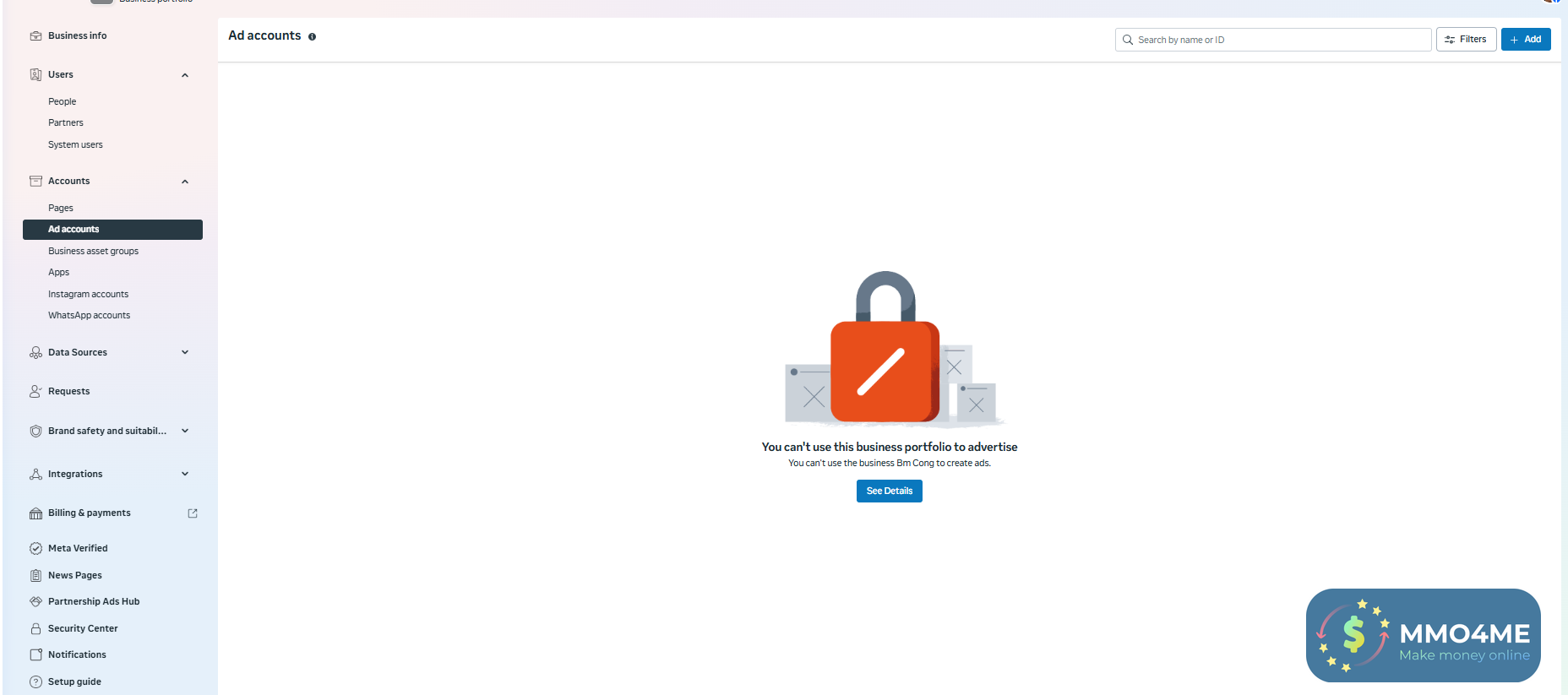
Task: Click the See Details button
Action: pyautogui.click(x=889, y=491)
